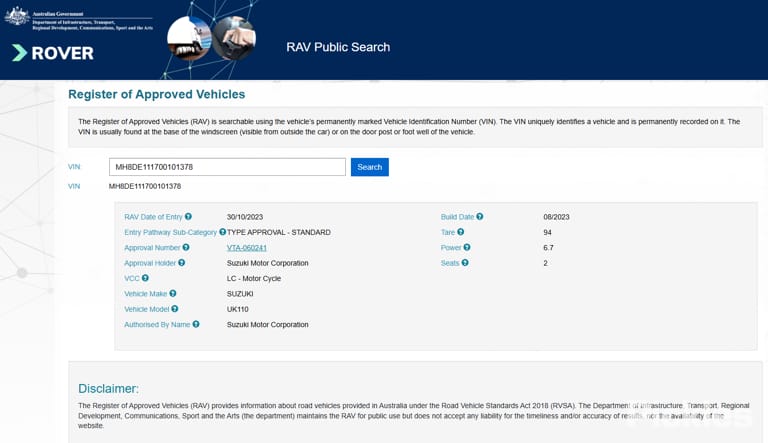Click build date value 08/2023
The image size is (768, 443).
556,217
